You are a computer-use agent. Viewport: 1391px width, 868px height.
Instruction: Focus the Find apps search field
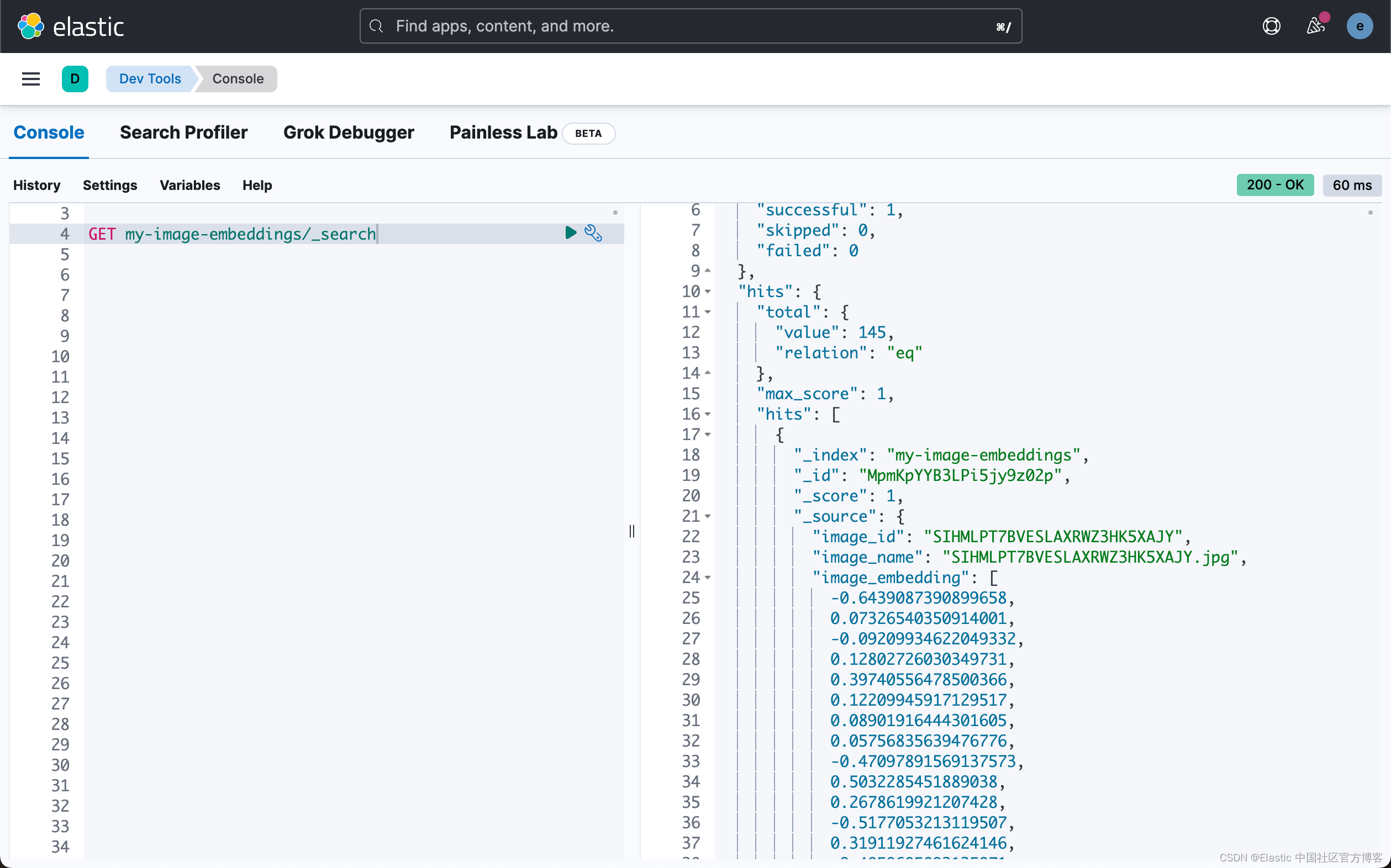689,27
